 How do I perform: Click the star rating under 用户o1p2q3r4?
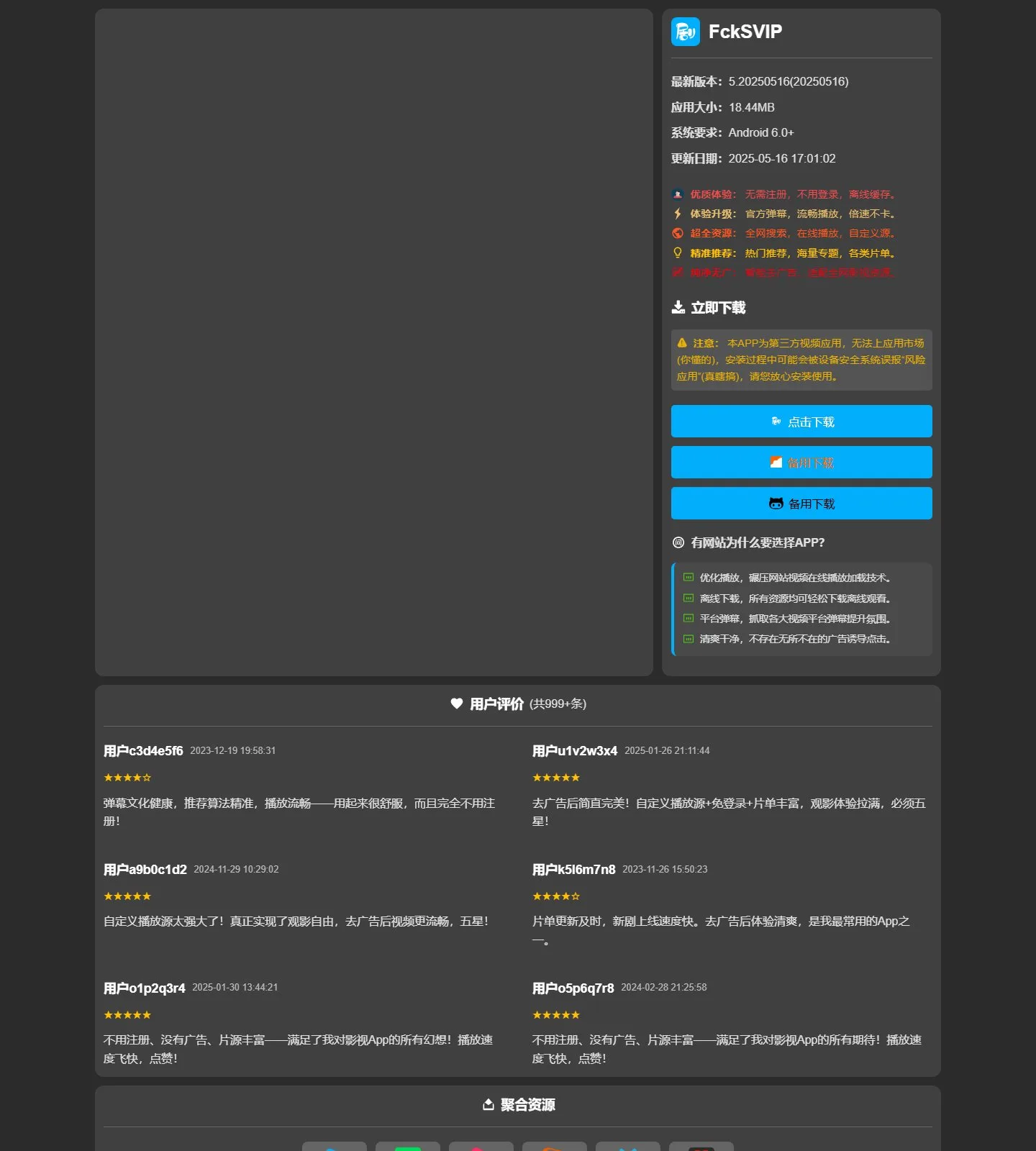[x=127, y=1015]
